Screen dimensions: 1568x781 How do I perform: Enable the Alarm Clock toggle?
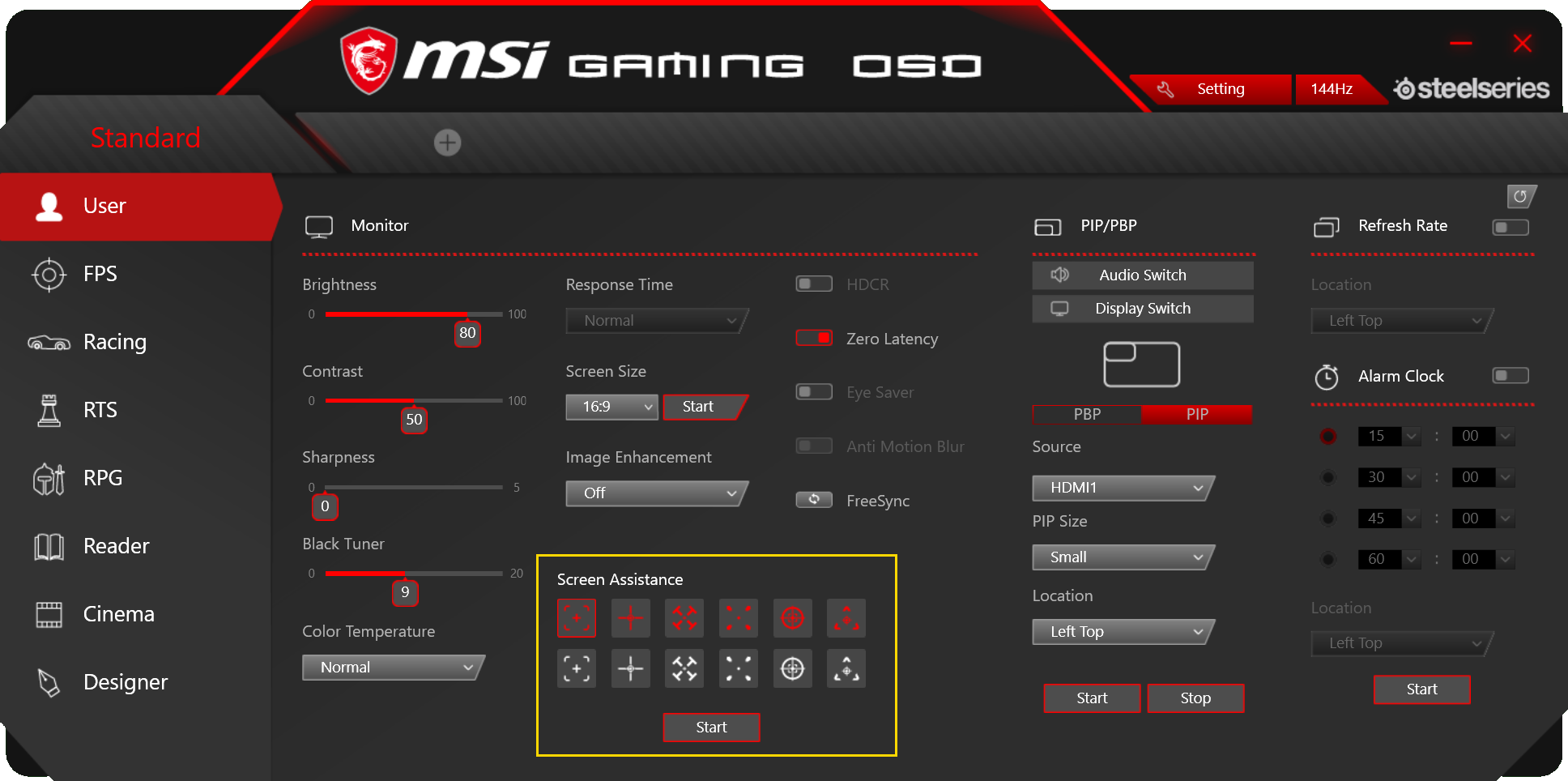click(1510, 375)
